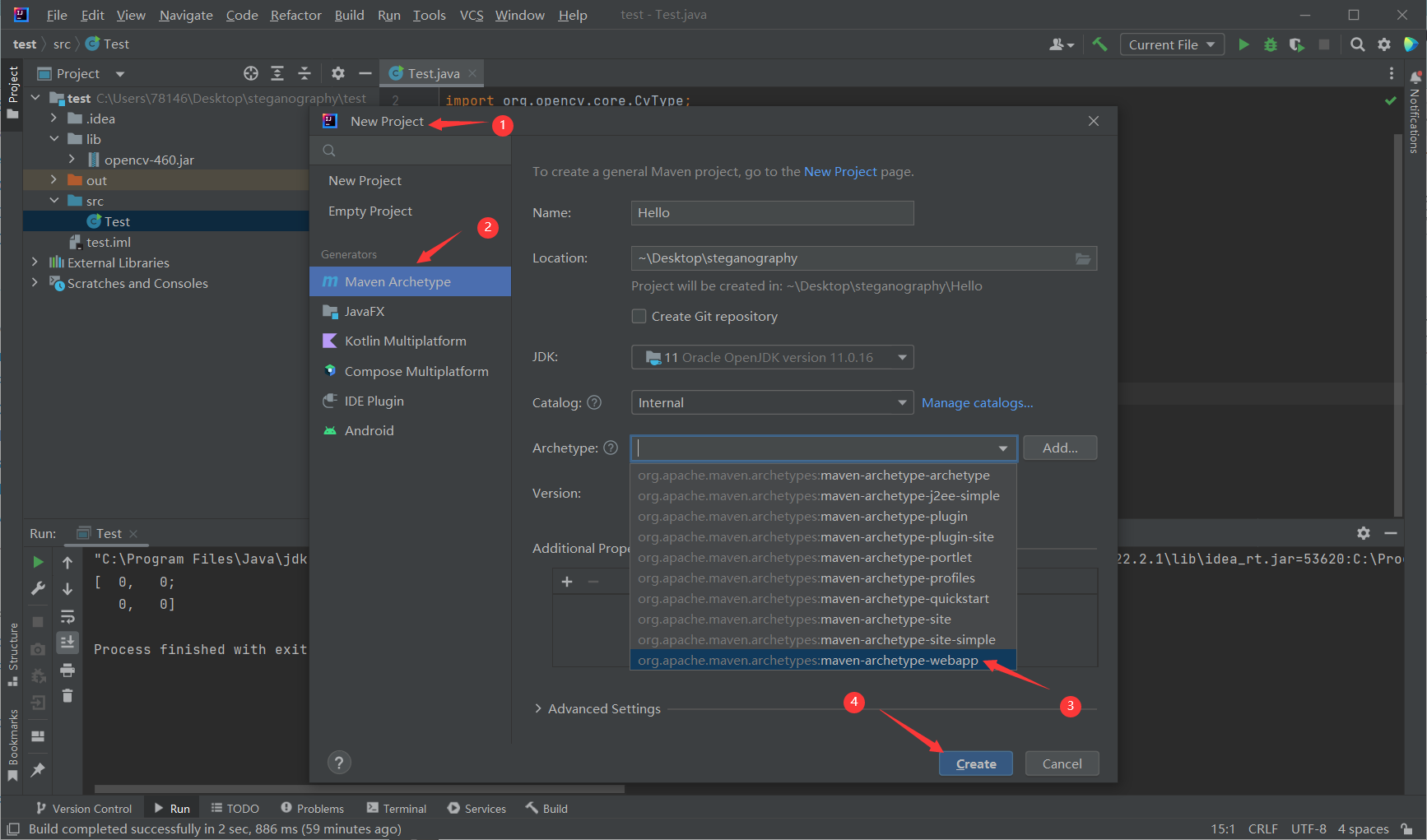The width and height of the screenshot is (1427, 840).
Task: Follow the New Project page link
Action: (x=840, y=171)
